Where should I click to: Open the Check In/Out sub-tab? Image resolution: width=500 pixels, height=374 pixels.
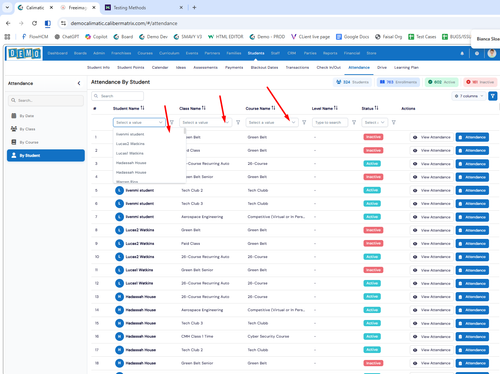pos(329,67)
